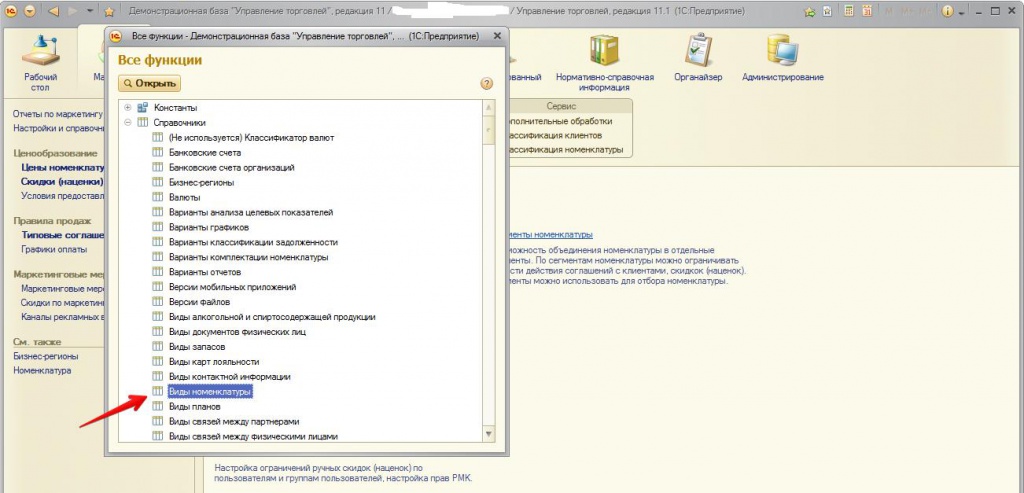Select Варианты отчетов catalog
Screen dimensions: 1024x493
pos(204,272)
